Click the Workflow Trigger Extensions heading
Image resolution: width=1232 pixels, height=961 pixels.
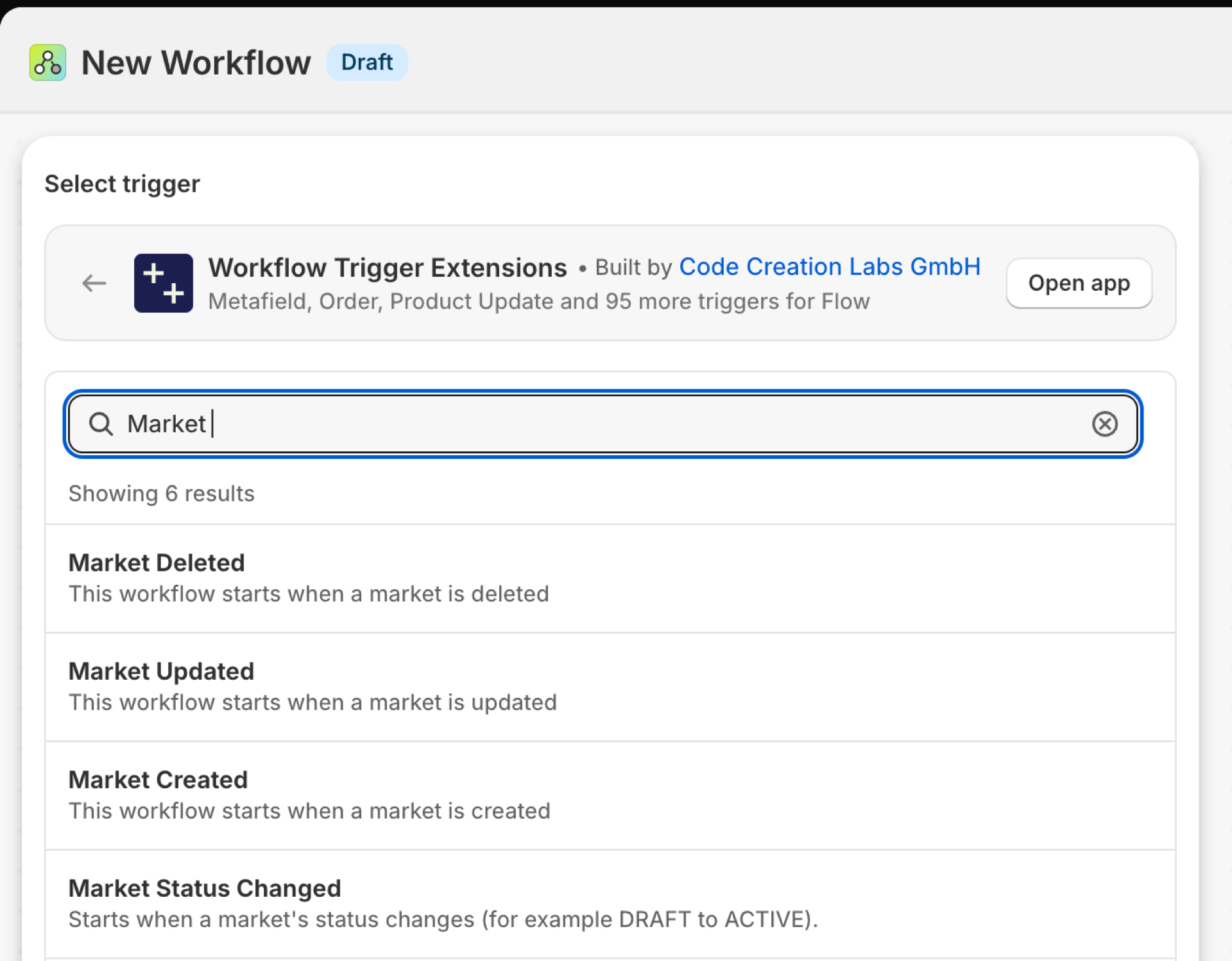click(x=388, y=268)
